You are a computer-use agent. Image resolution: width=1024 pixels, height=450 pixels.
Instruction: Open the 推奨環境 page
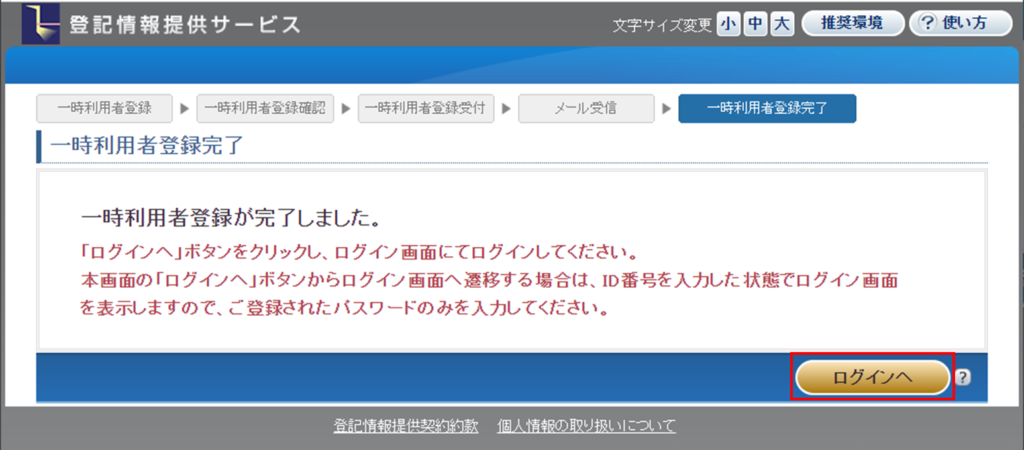pos(852,23)
